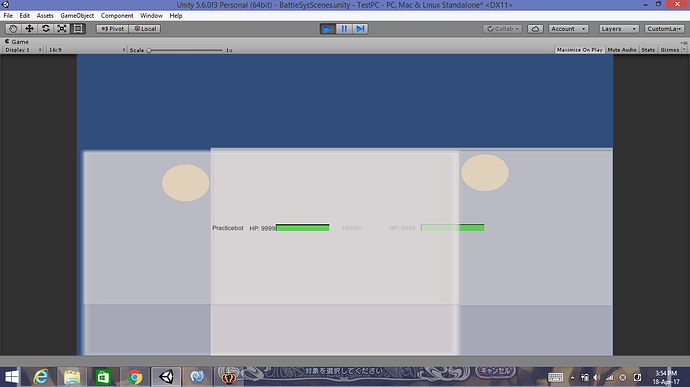Select the Rect Transform tool
Screen dimensions: 690x387
(x=78, y=29)
